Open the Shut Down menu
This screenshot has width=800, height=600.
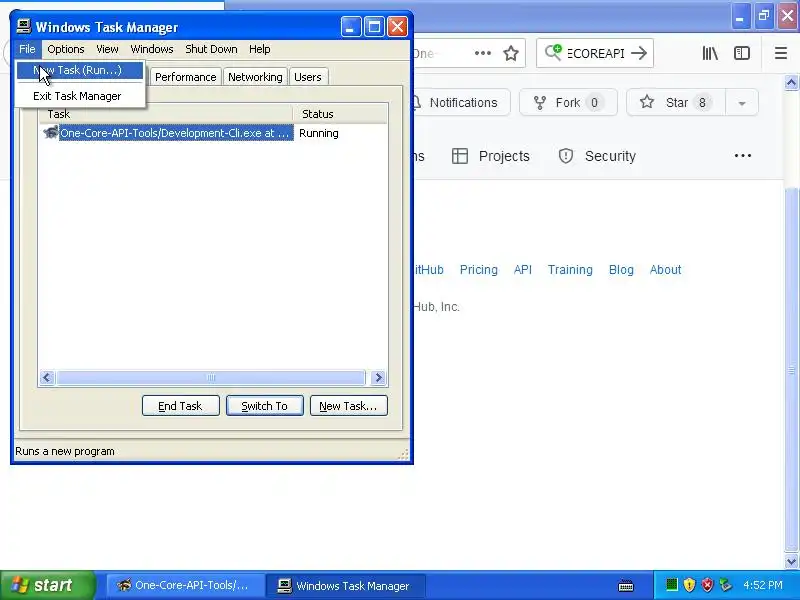point(211,49)
